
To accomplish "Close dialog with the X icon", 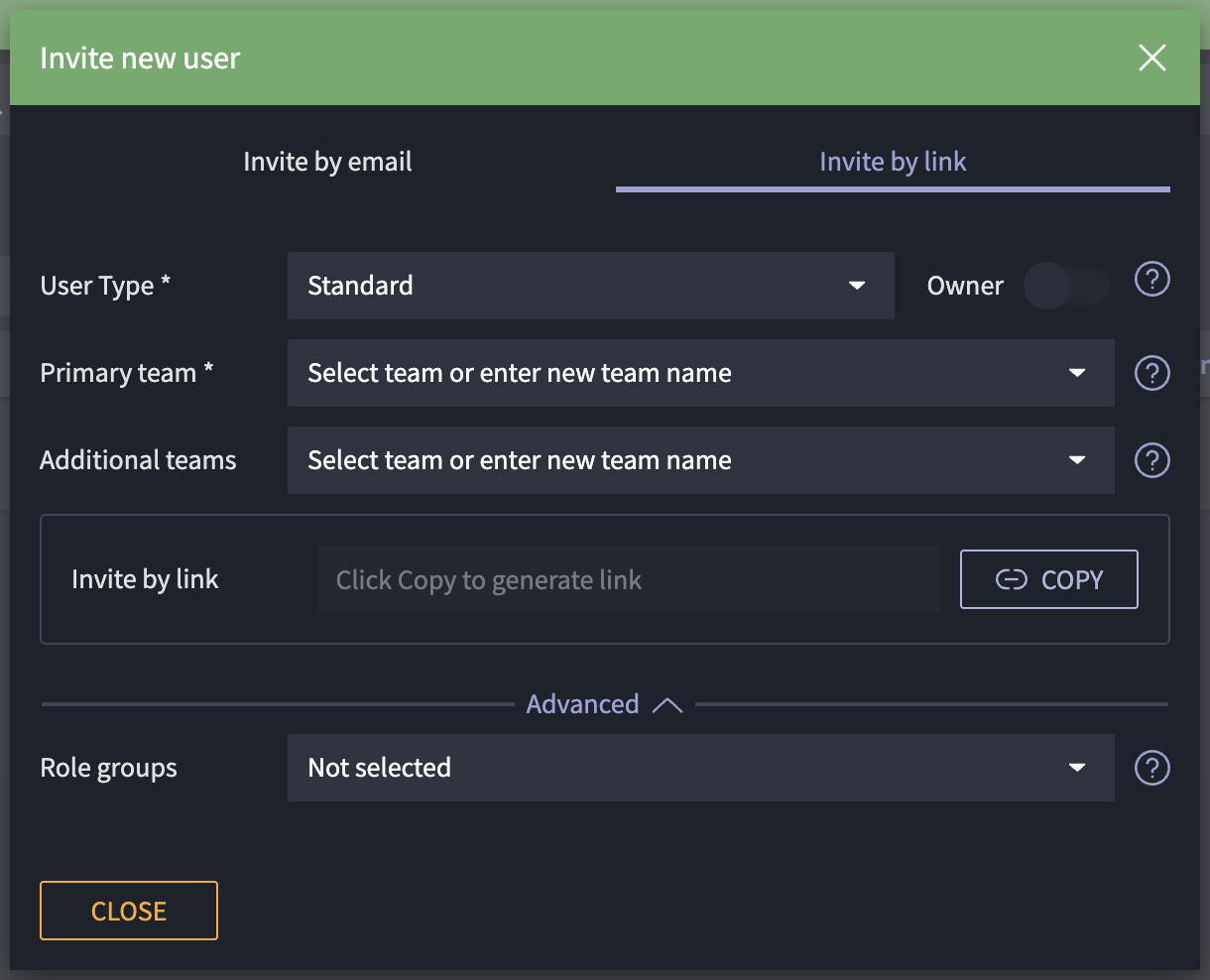I will pos(1151,58).
